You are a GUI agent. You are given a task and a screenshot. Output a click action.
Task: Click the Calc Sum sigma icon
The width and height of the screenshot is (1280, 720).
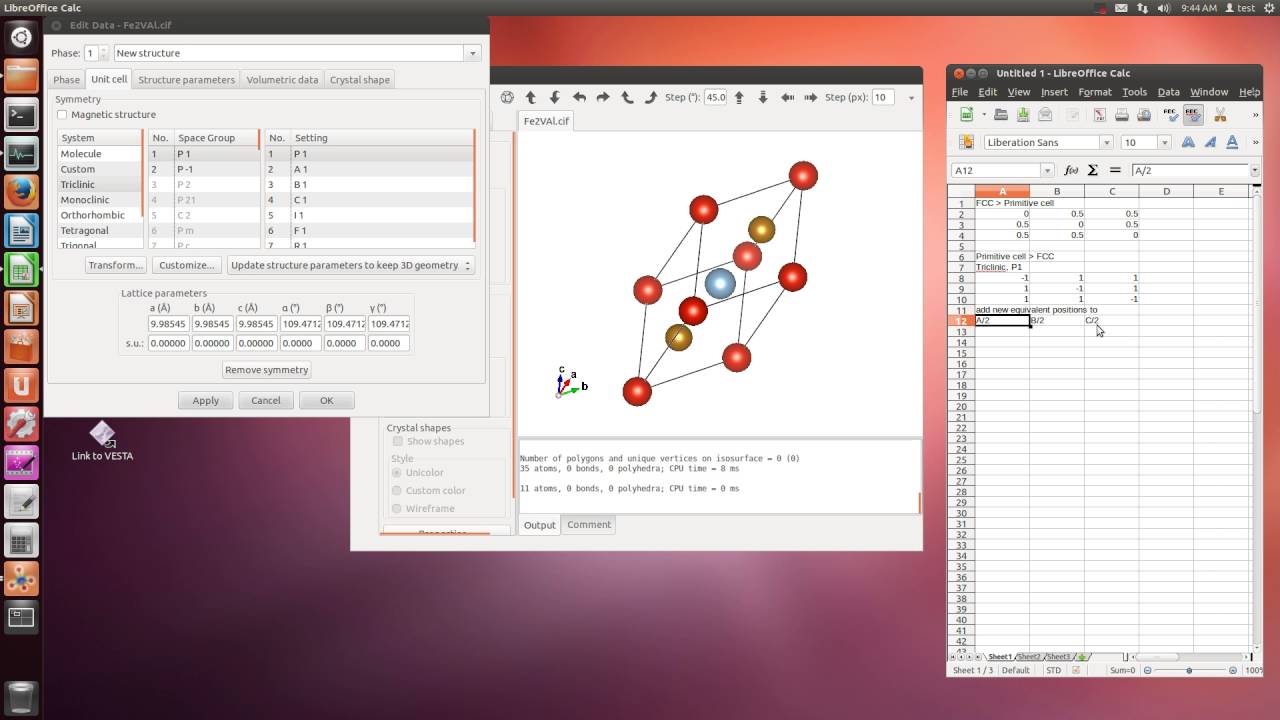click(x=1093, y=170)
